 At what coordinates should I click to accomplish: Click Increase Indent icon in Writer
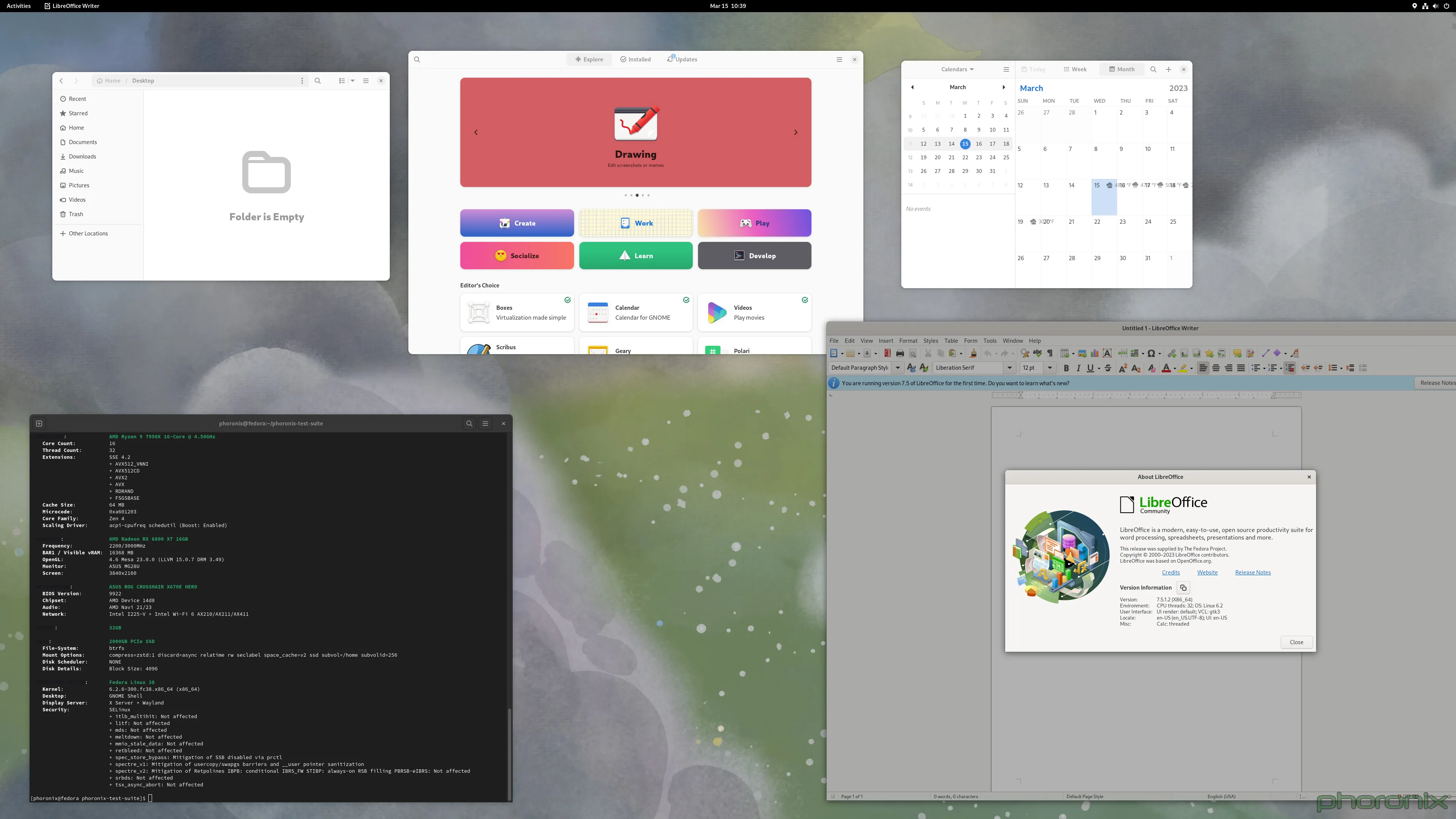1305,368
